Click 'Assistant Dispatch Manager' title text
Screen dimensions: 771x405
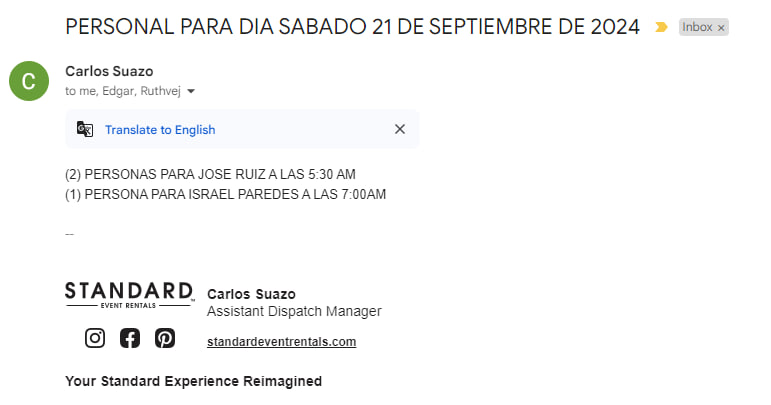[294, 312]
